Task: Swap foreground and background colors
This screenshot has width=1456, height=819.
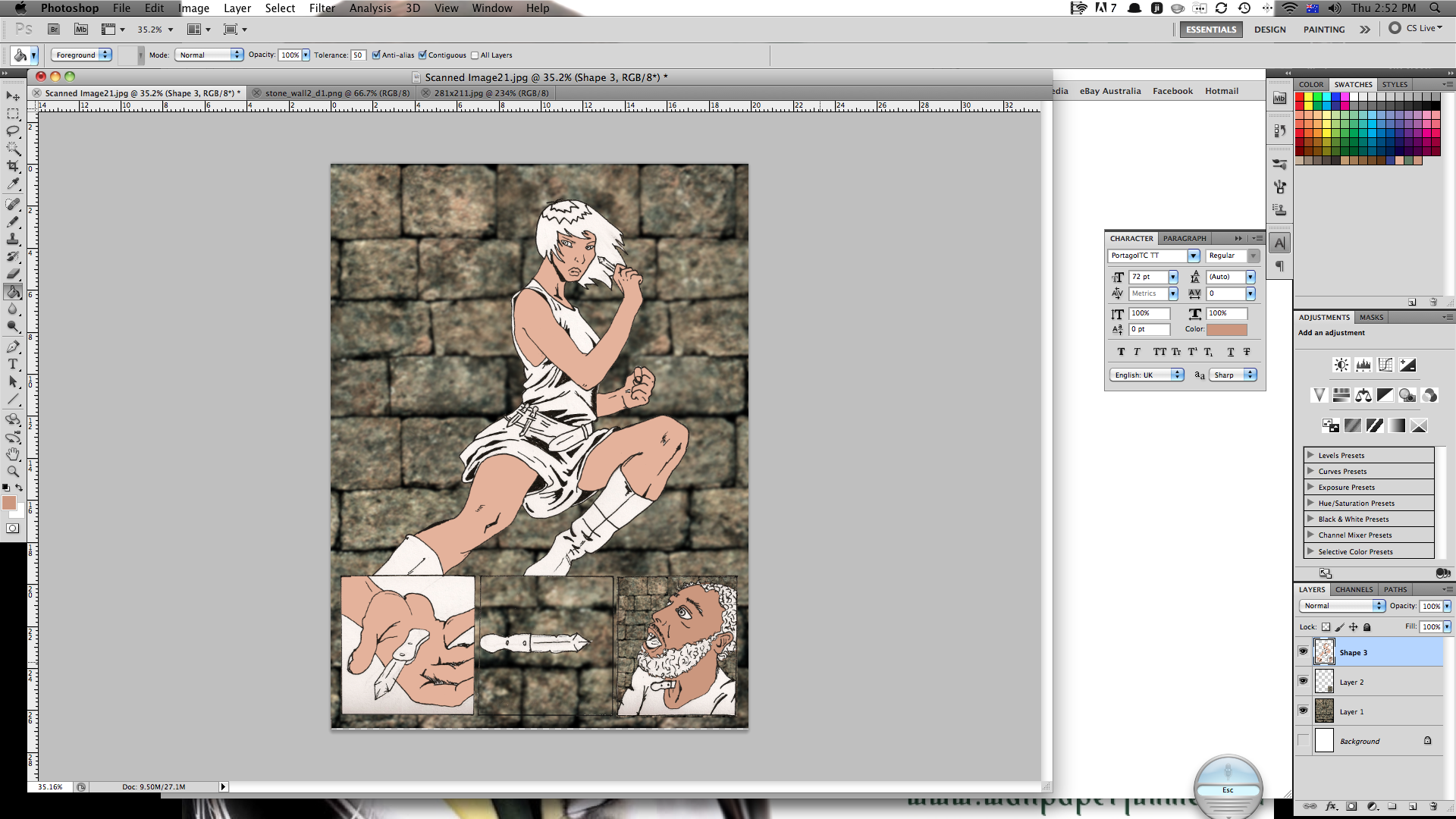Action: (19, 488)
